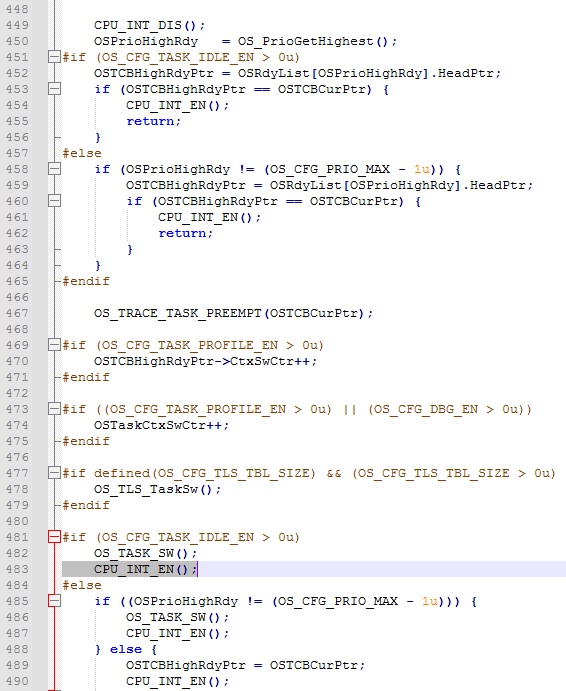Click OS_TASK_SW(); on line 482
566x691 pixels.
click(145, 553)
